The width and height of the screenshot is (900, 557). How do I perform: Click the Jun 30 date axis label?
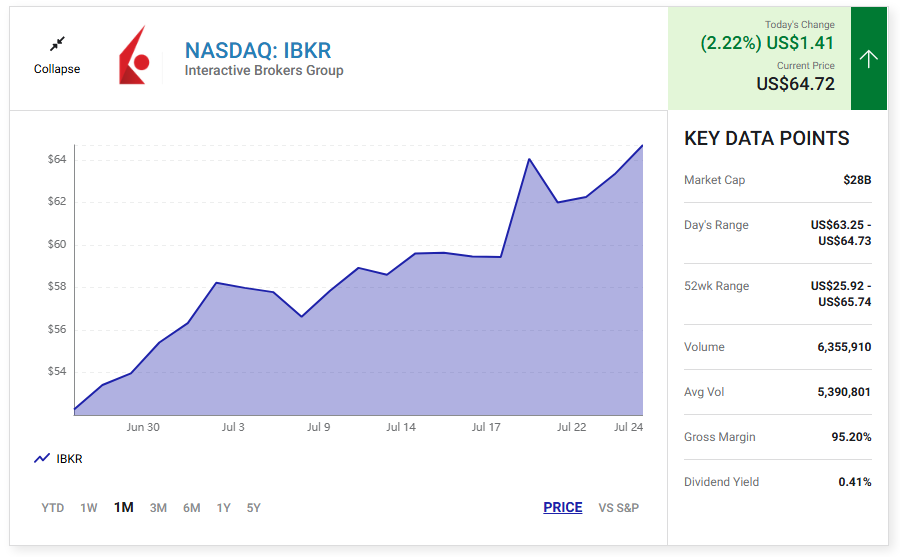143,427
